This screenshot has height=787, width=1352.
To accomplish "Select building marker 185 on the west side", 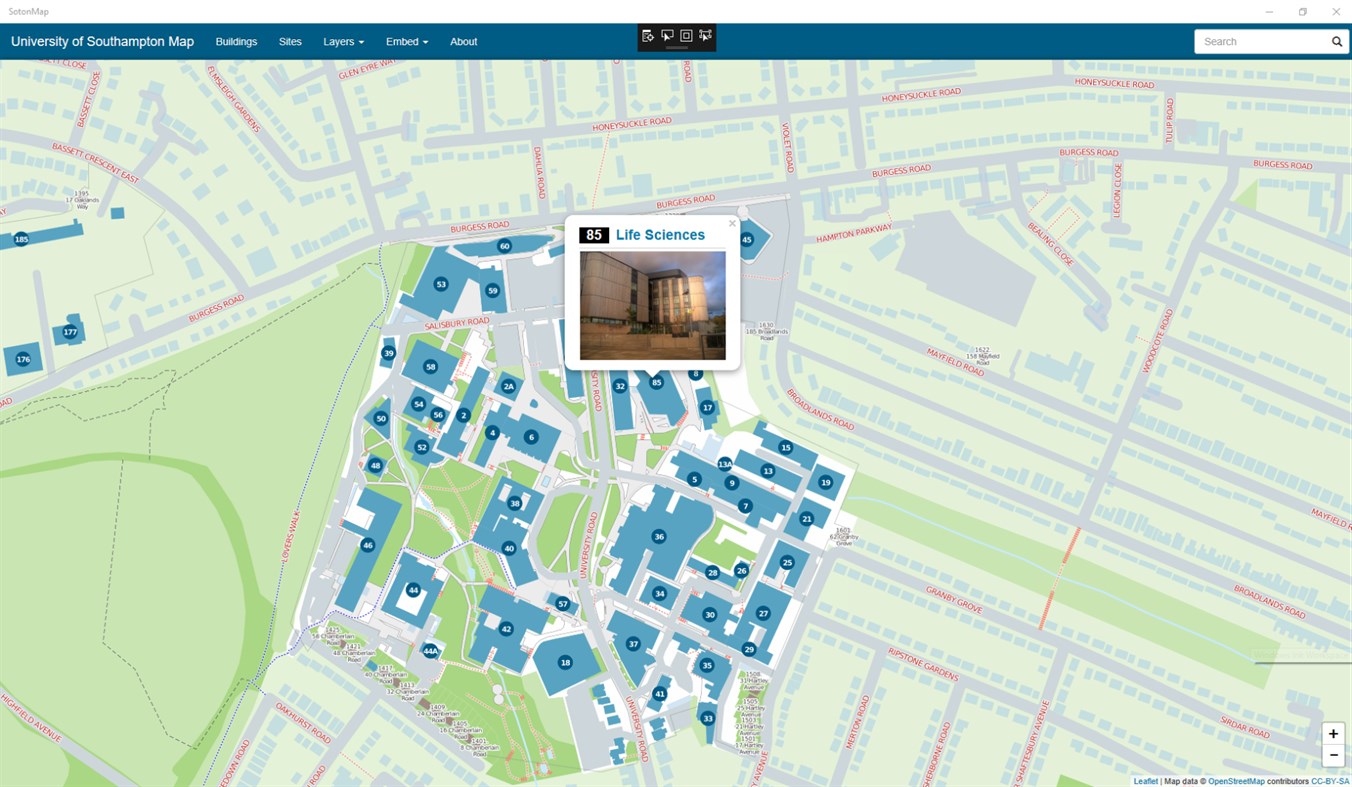I will pyautogui.click(x=21, y=239).
